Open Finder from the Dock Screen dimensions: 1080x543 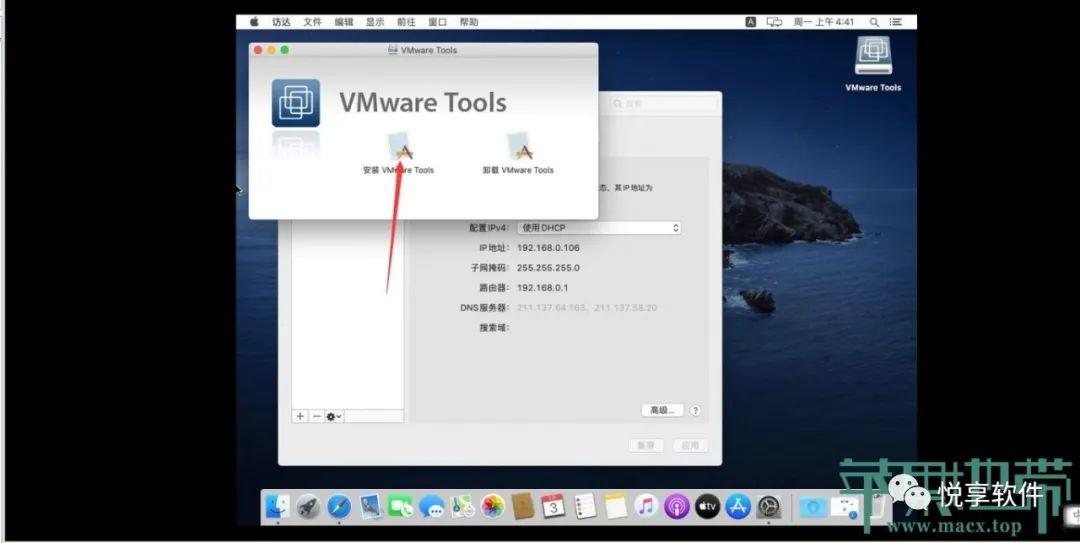click(x=278, y=507)
